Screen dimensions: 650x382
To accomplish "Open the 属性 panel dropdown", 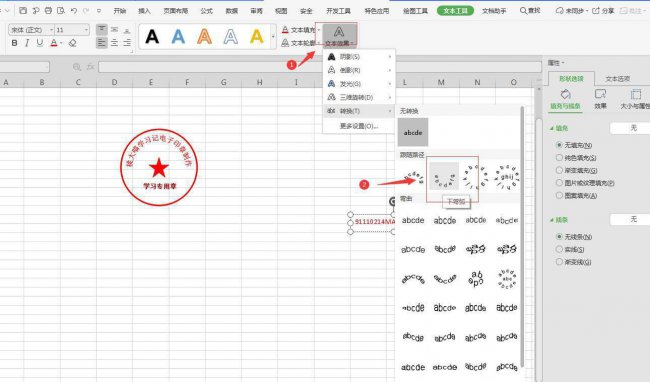I will (556, 63).
